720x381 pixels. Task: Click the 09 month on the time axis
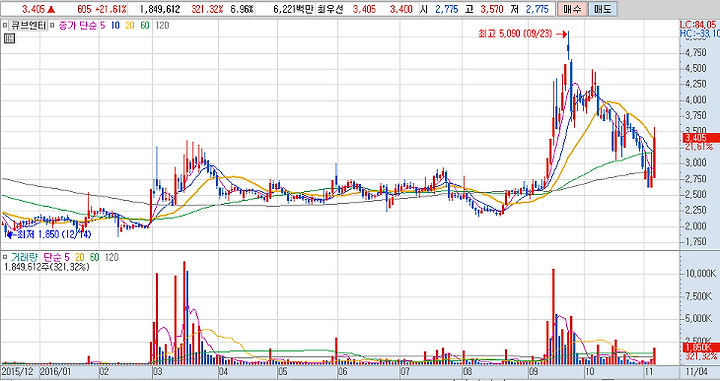tap(533, 371)
